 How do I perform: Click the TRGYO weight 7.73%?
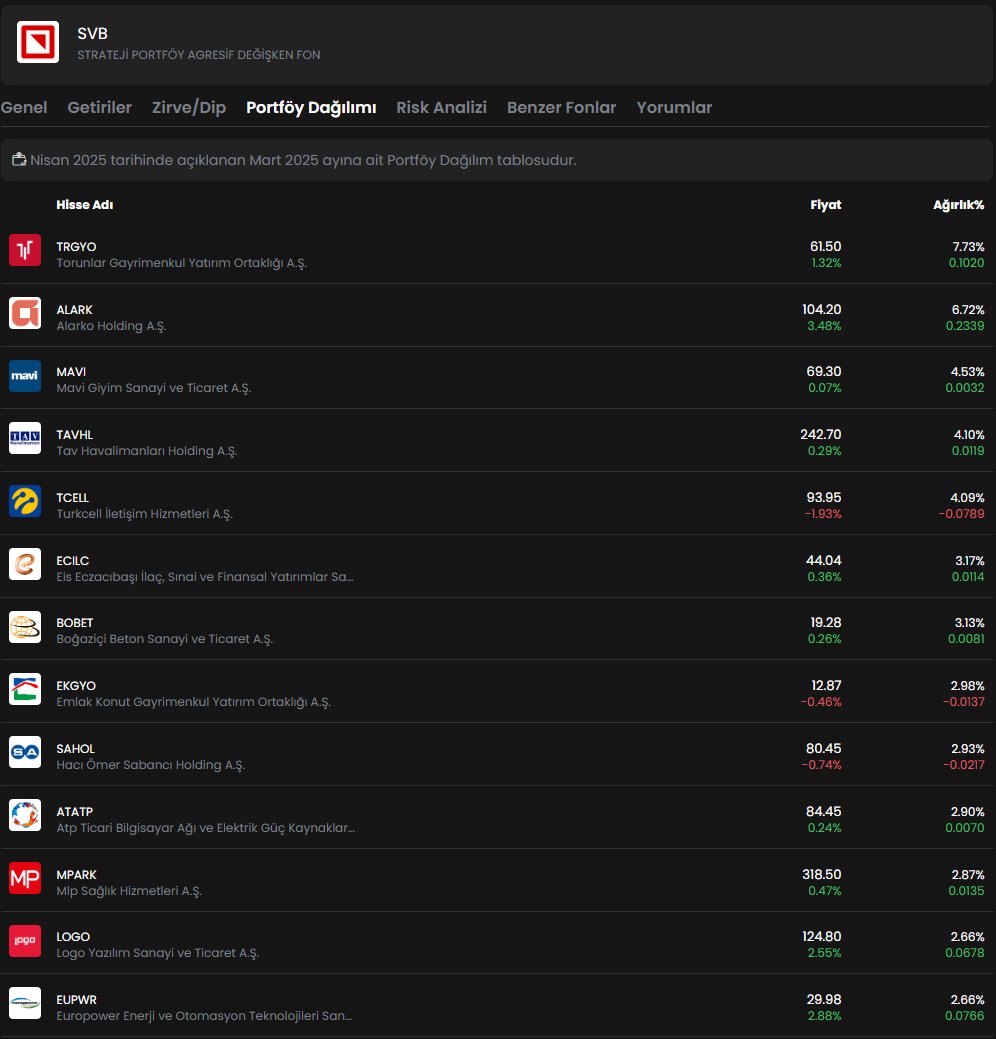[968, 247]
